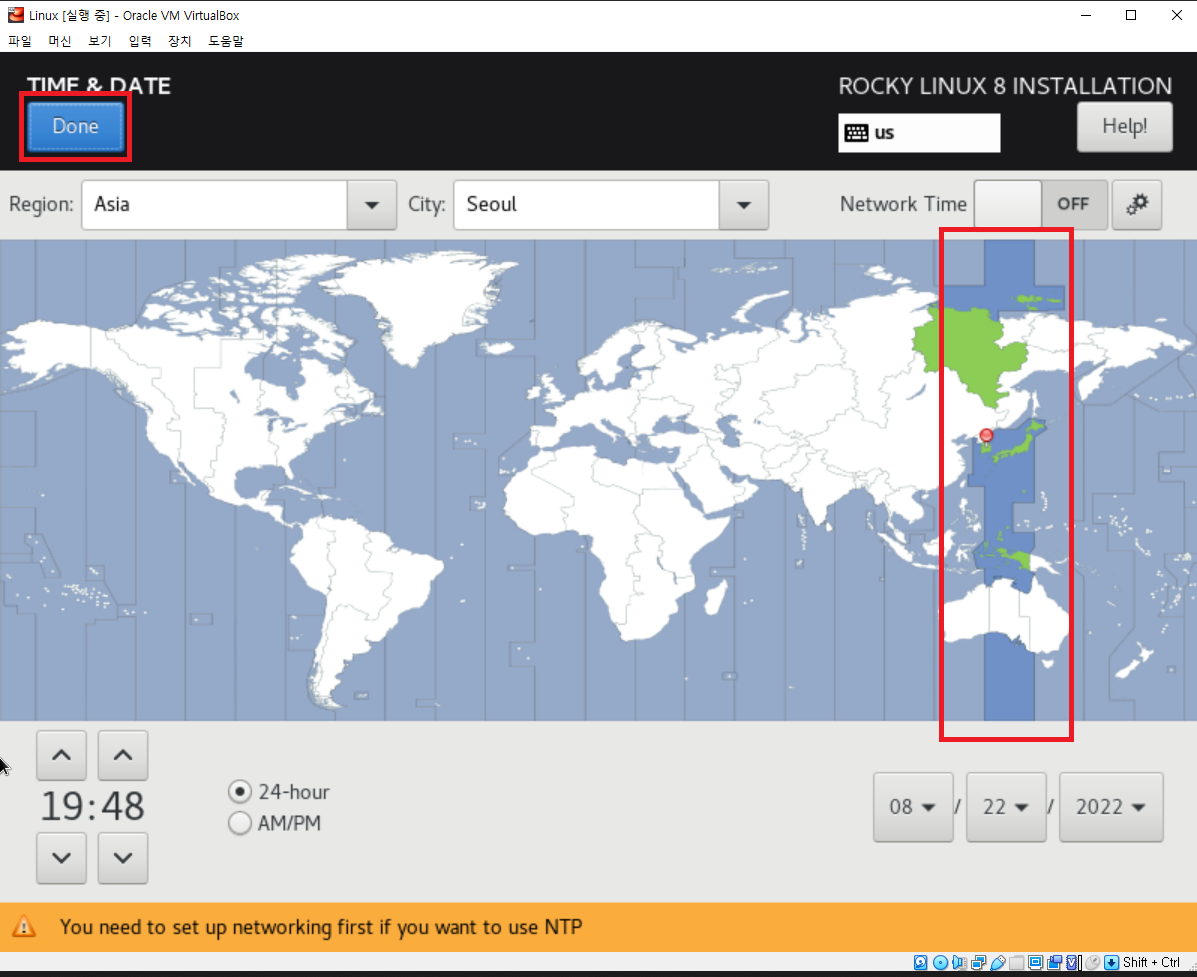Image resolution: width=1197 pixels, height=977 pixels.
Task: Click the Asia text in Region field
Action: pos(111,205)
